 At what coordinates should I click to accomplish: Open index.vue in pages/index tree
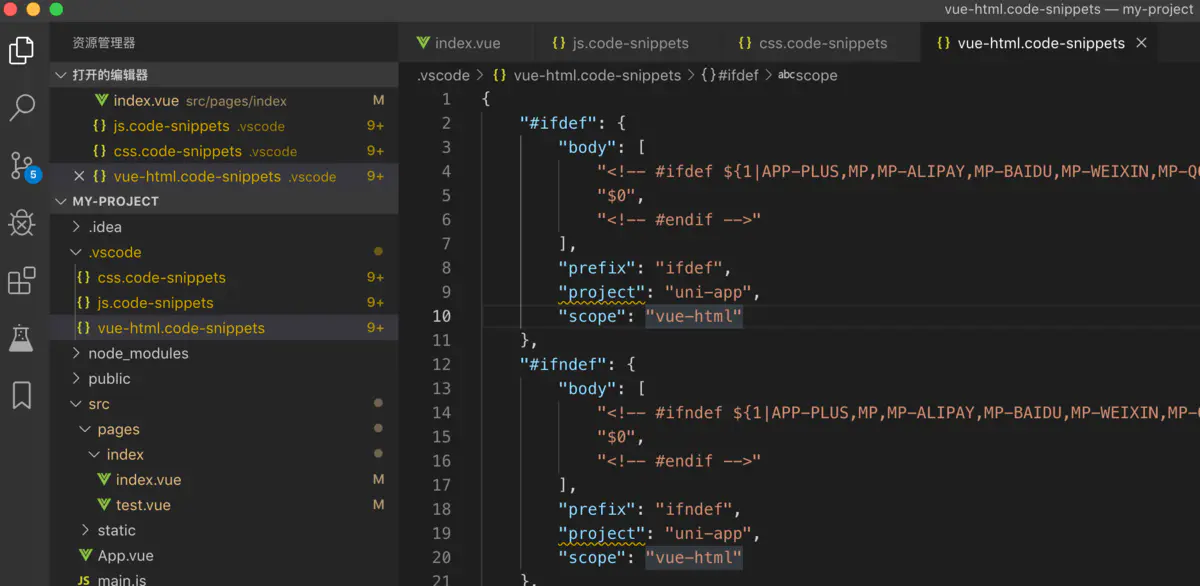(224, 480)
